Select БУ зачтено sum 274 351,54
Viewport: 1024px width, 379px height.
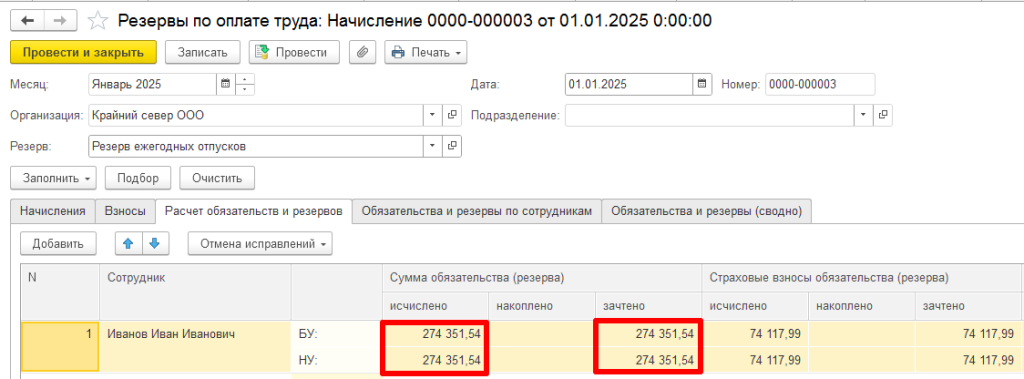pyautogui.click(x=648, y=334)
